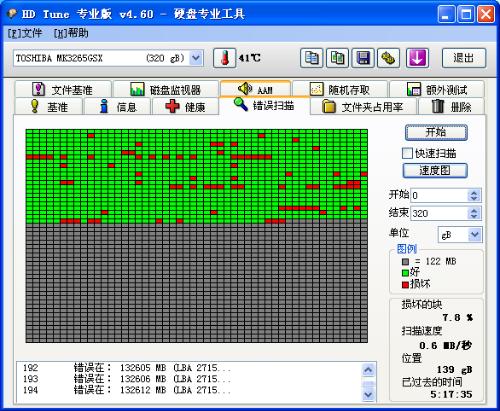Click the error log scrollbar down arrow
This screenshot has width=500, height=411.
[x=368, y=395]
